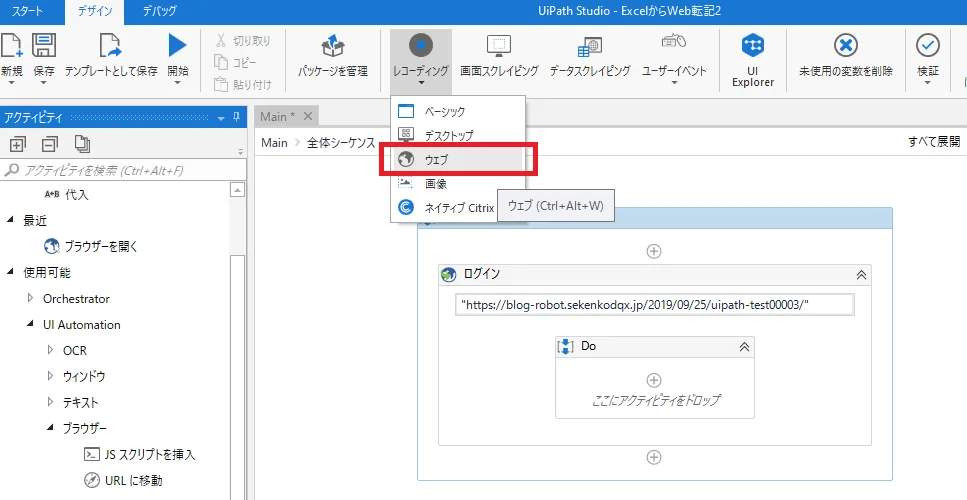Switch to the デバッグ ribbon tab
967x500 pixels.
click(x=160, y=11)
